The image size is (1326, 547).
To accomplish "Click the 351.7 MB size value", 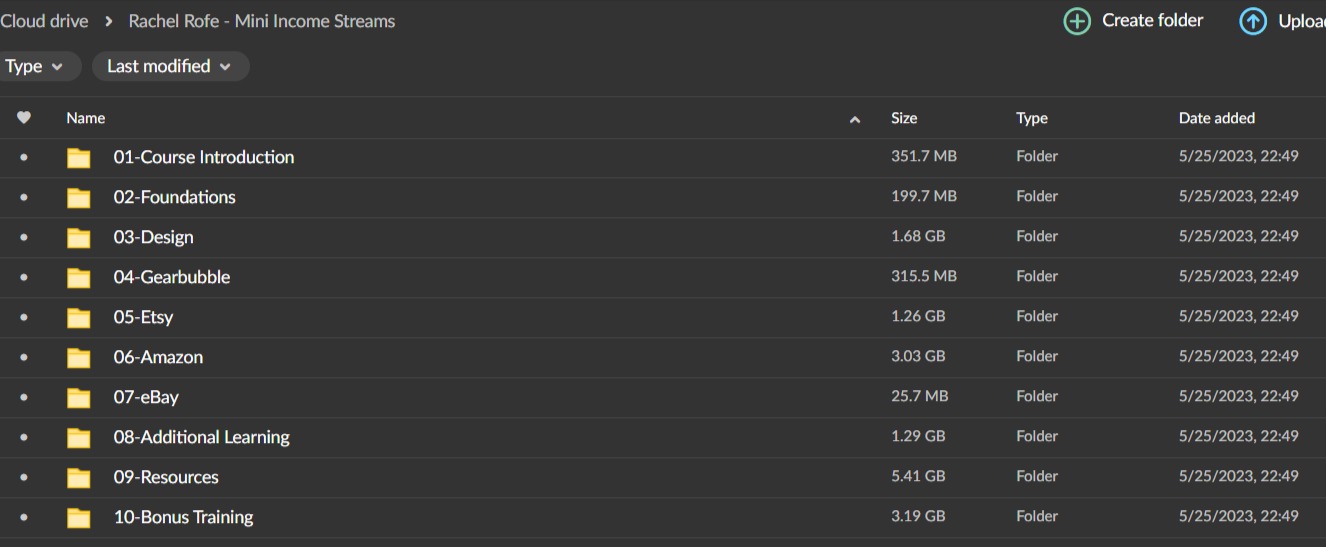I will pyautogui.click(x=924, y=156).
